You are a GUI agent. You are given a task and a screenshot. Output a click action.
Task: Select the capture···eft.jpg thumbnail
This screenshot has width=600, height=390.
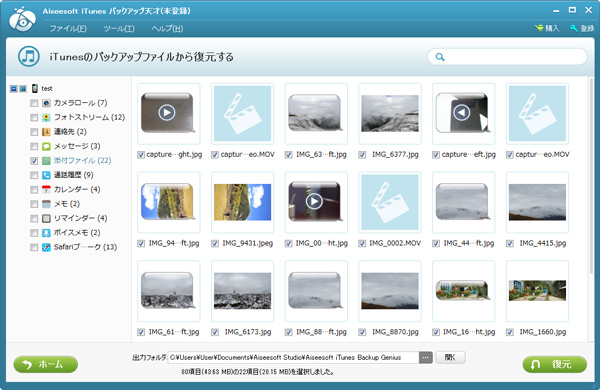tap(463, 114)
